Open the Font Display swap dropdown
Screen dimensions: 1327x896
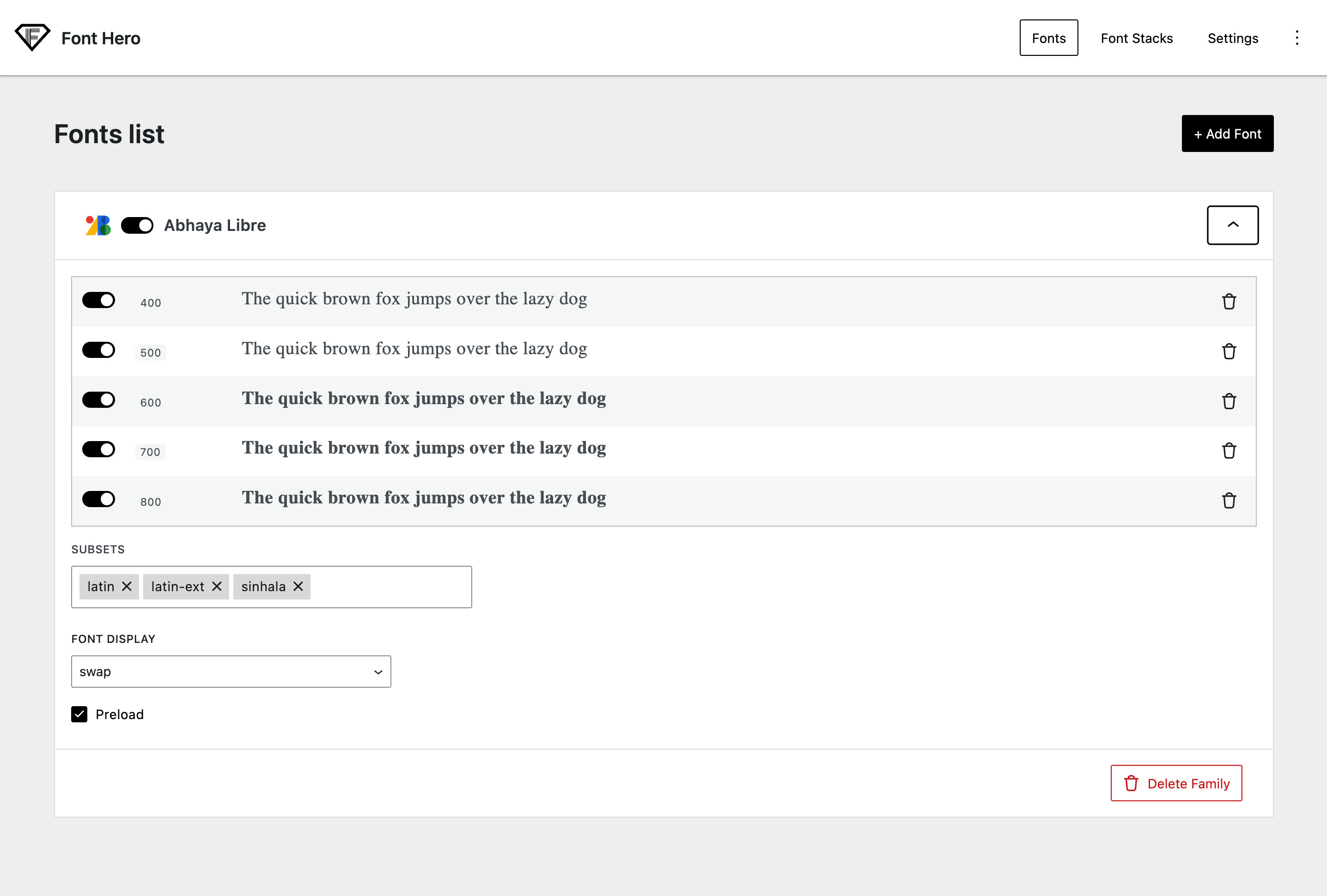click(231, 672)
